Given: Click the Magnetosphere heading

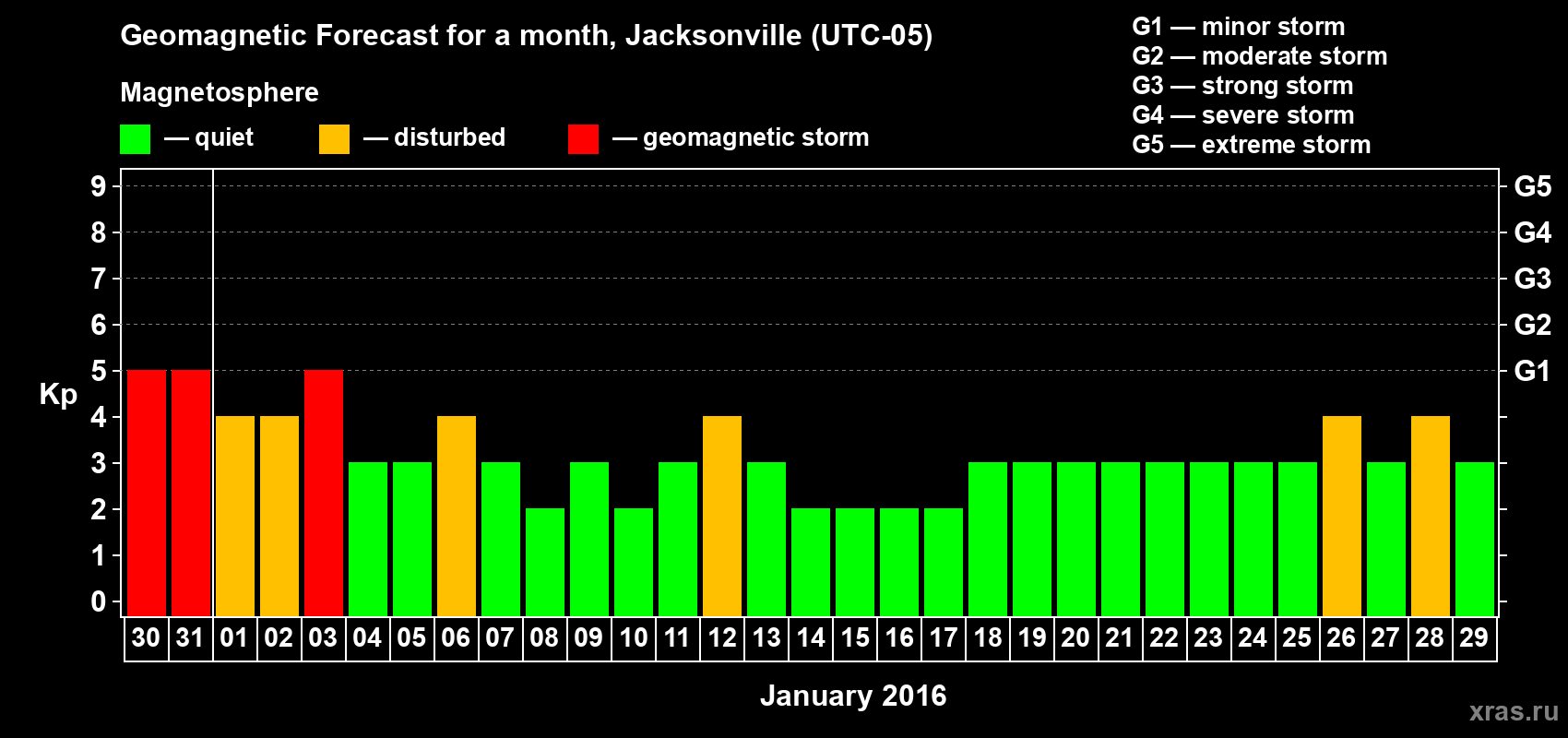Looking at the screenshot, I should point(220,93).
